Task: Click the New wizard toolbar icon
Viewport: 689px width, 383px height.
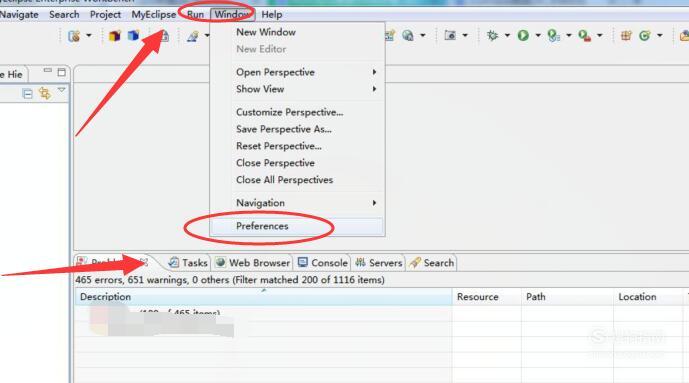Action: click(74, 36)
